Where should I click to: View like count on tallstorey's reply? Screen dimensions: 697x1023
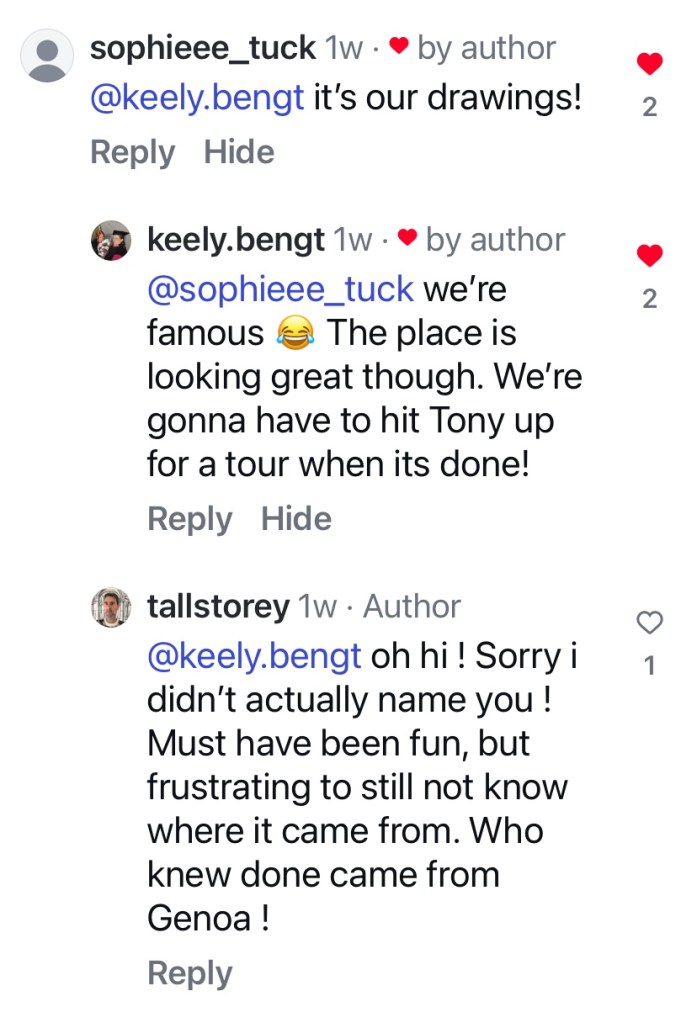(x=649, y=665)
